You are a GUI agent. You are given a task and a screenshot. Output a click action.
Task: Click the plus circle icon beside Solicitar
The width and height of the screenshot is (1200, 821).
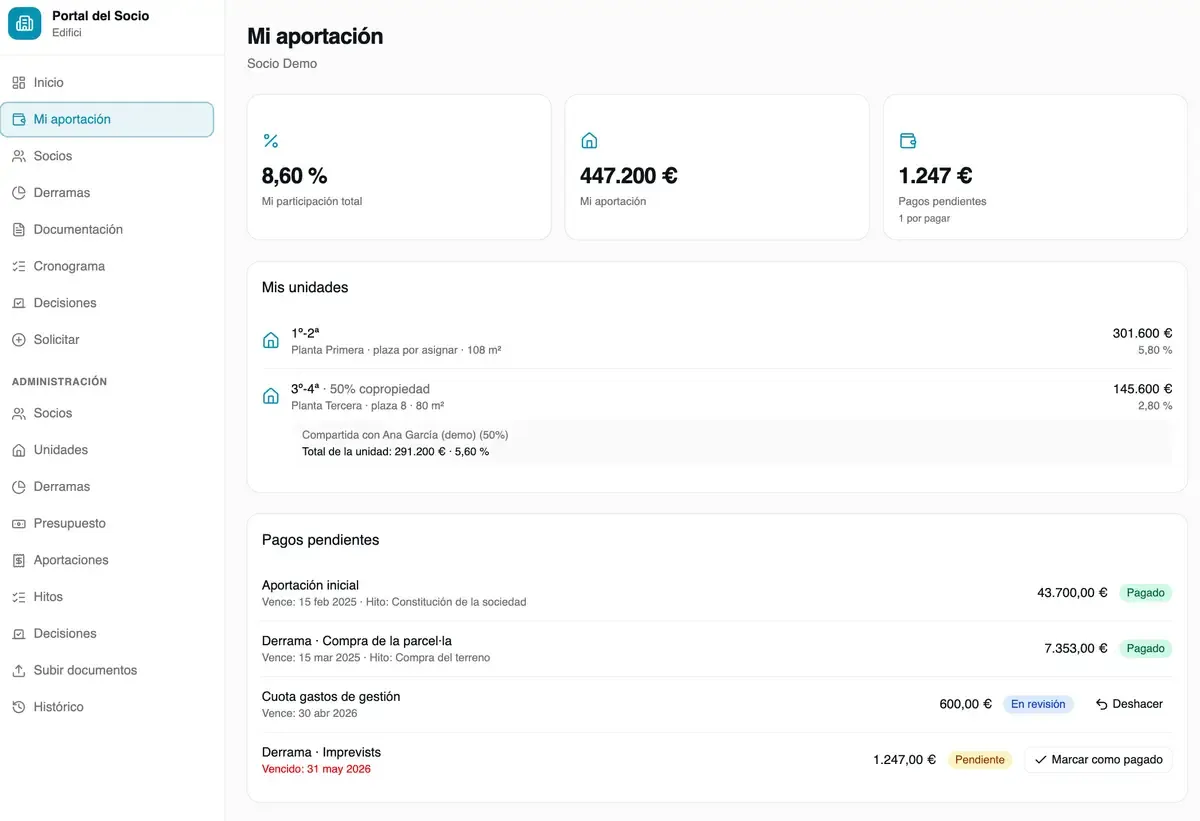[18, 340]
